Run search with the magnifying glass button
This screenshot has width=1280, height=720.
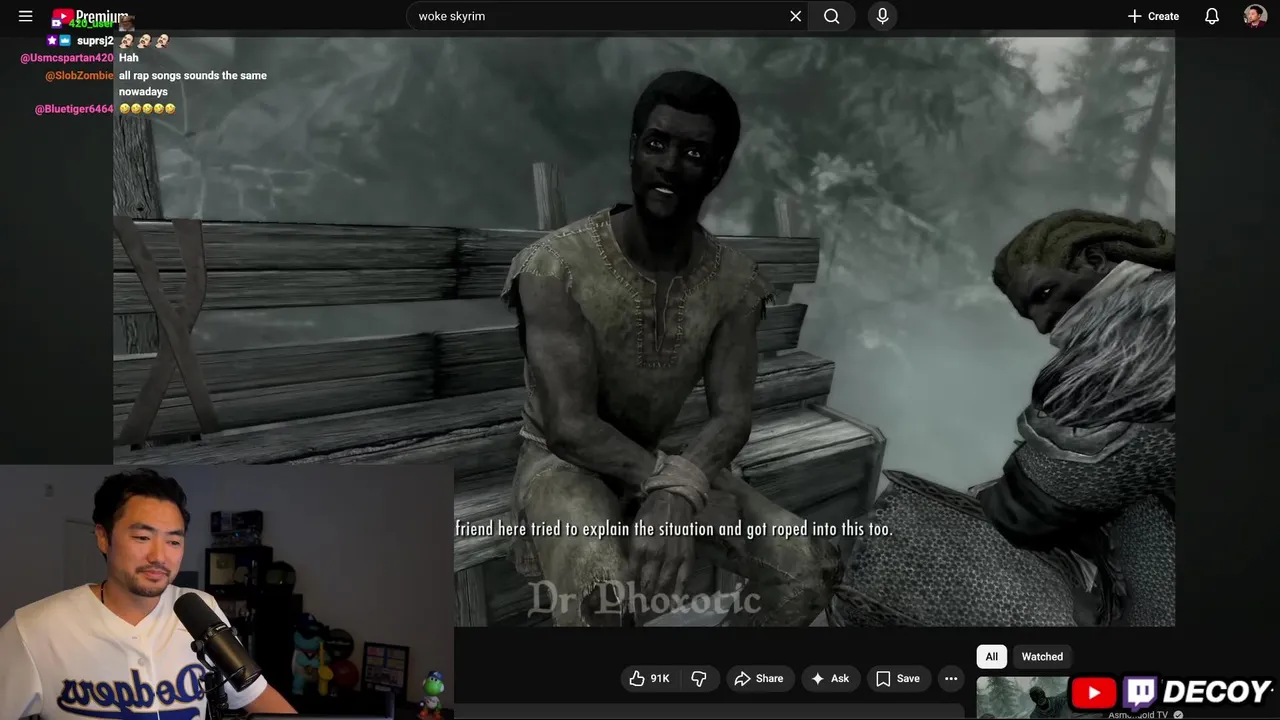pyautogui.click(x=832, y=16)
